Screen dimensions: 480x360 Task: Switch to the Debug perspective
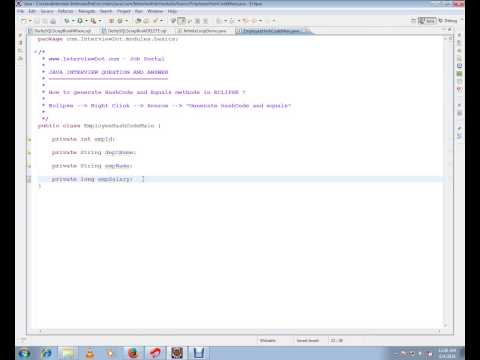point(448,21)
